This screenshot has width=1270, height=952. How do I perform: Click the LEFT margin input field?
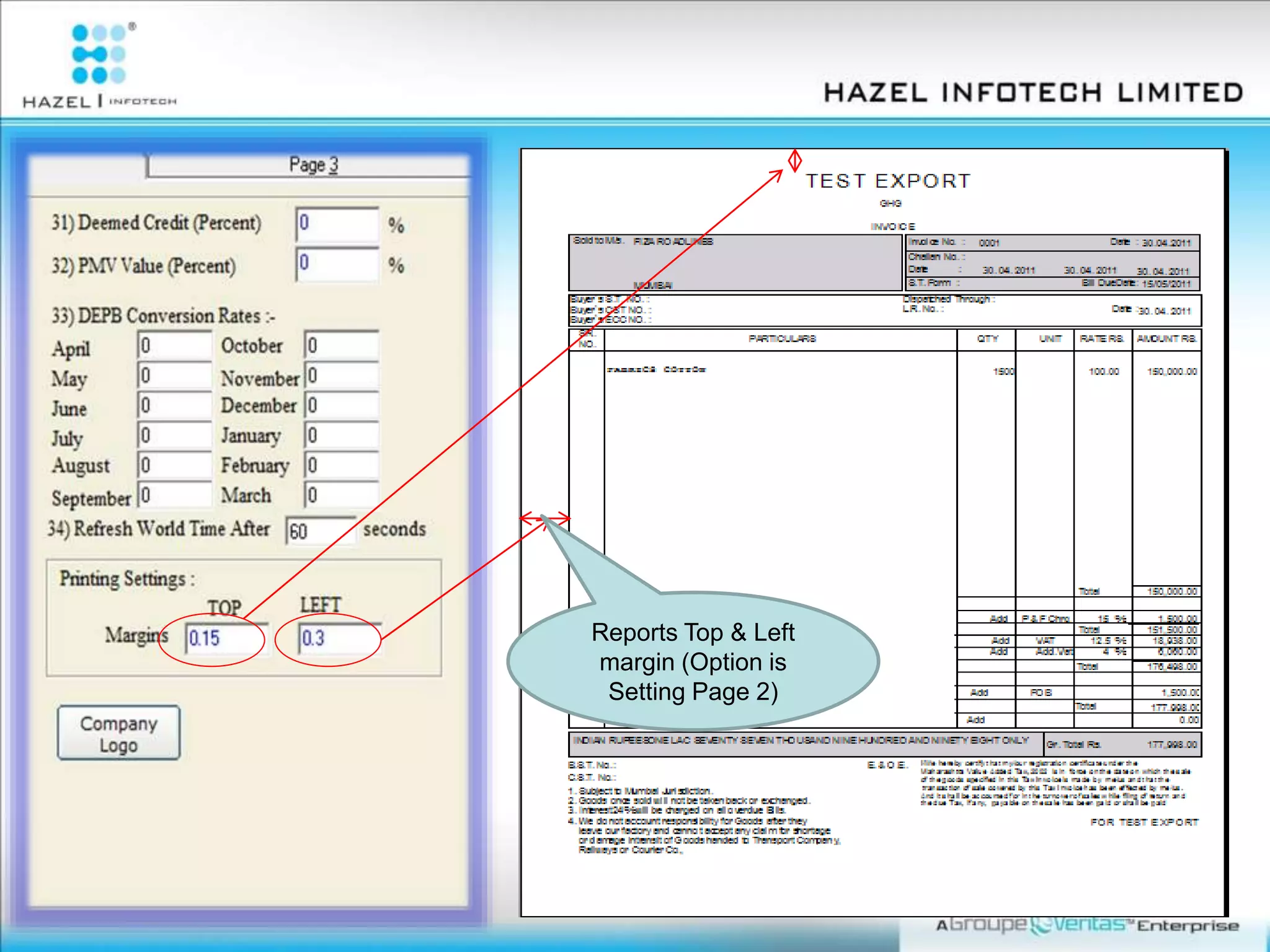tap(340, 638)
